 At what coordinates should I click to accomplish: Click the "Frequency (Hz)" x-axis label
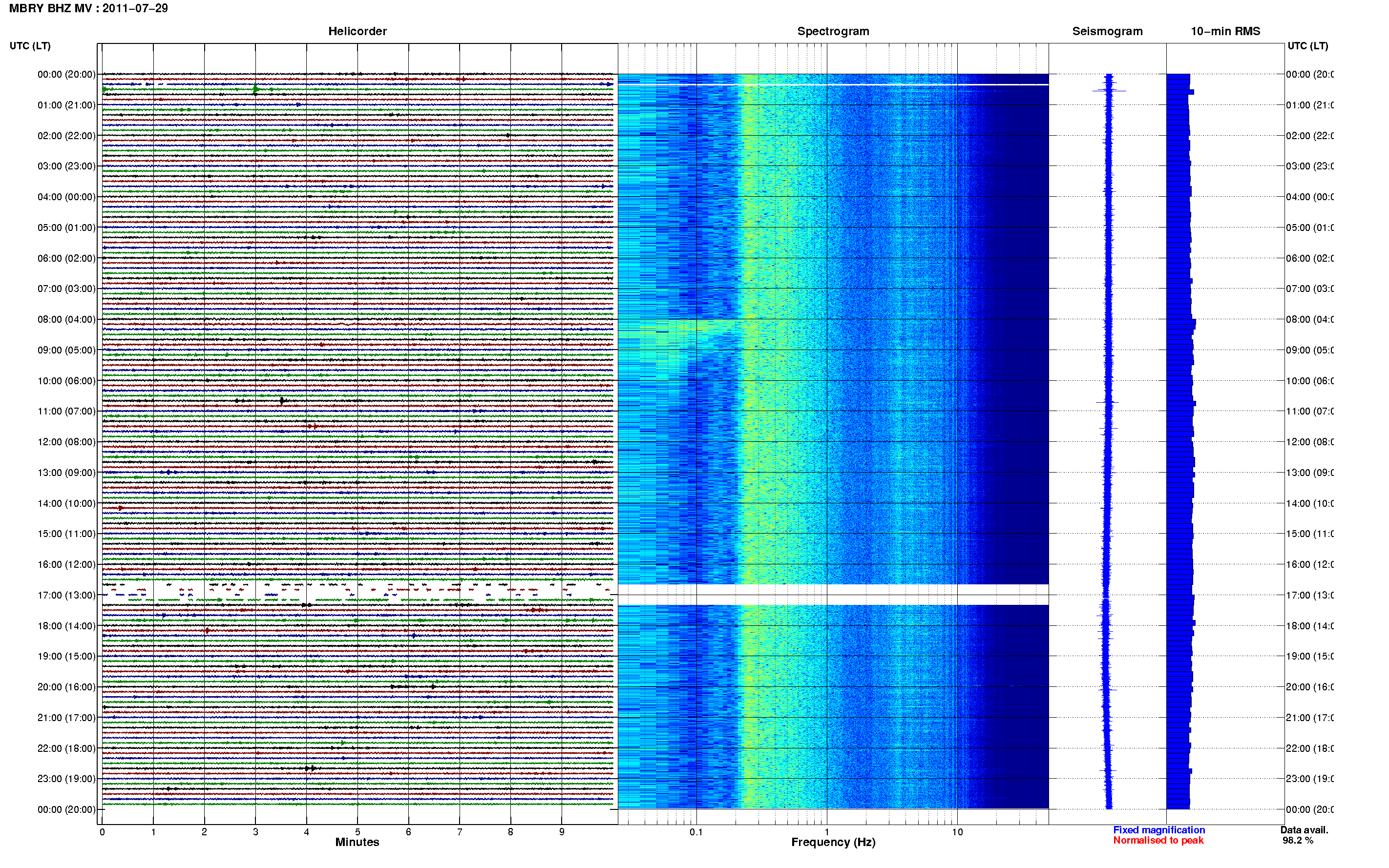click(833, 842)
